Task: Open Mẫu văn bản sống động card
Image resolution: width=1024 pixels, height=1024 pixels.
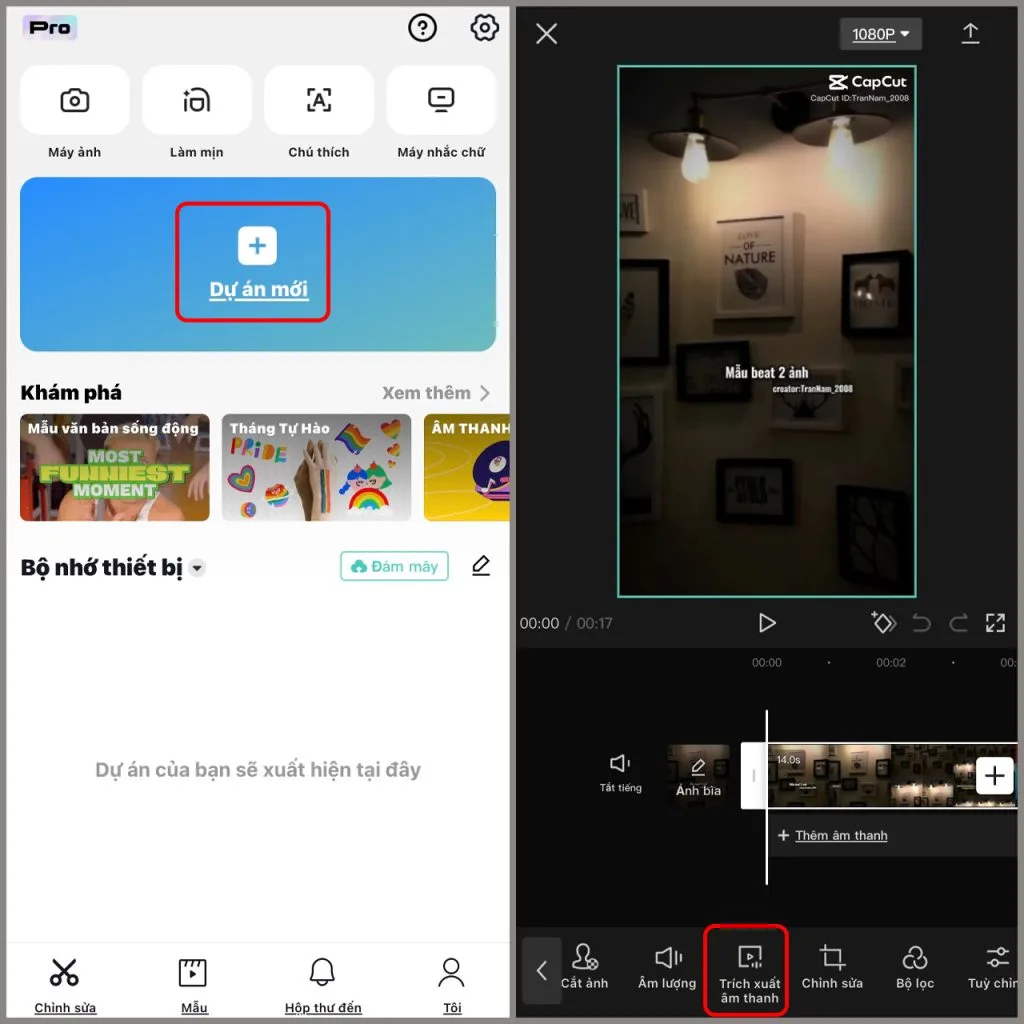Action: pos(115,468)
